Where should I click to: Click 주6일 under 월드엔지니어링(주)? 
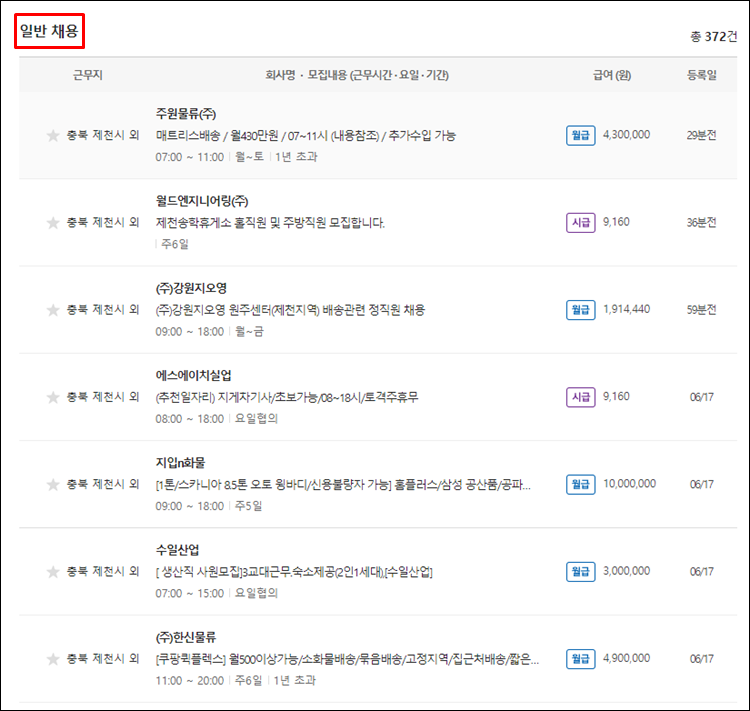click(x=175, y=244)
